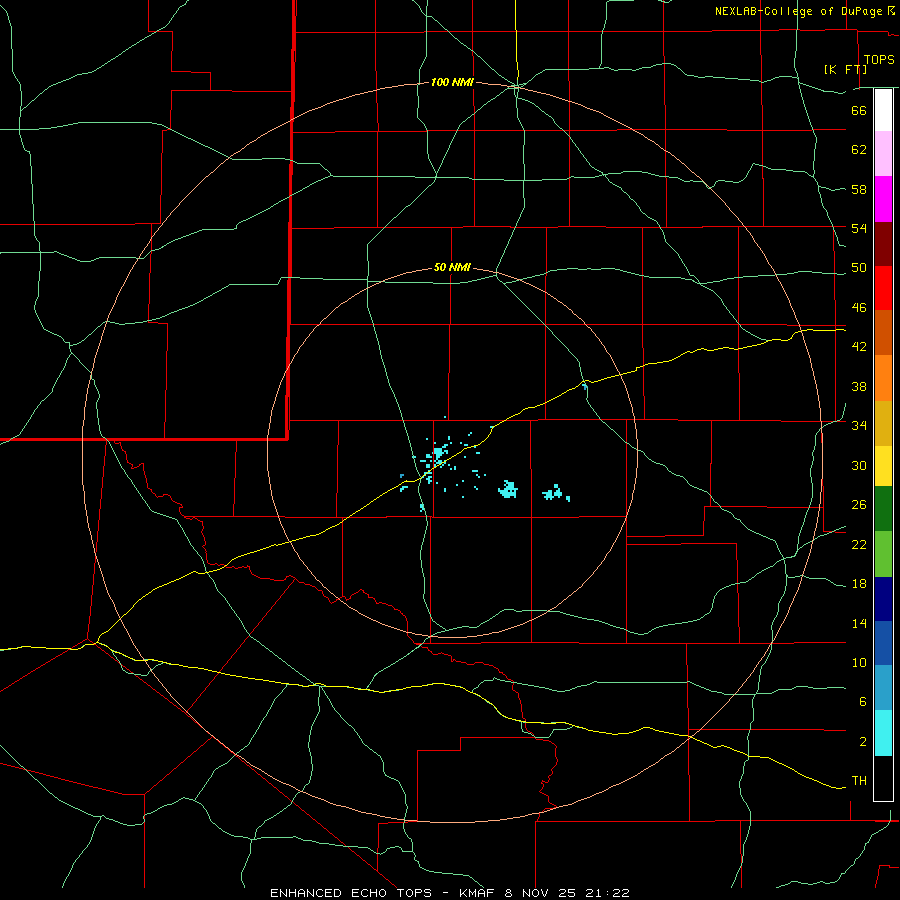
Task: Click the scale value "2"
Action: 862,742
